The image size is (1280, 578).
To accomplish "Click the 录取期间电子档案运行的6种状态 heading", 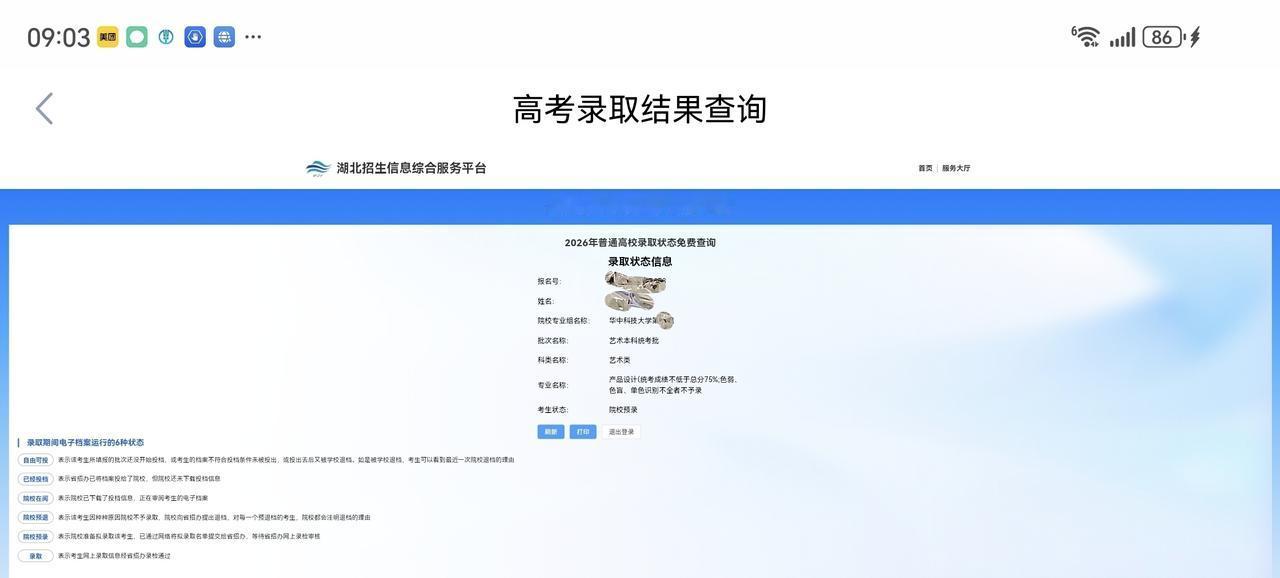I will click(85, 442).
